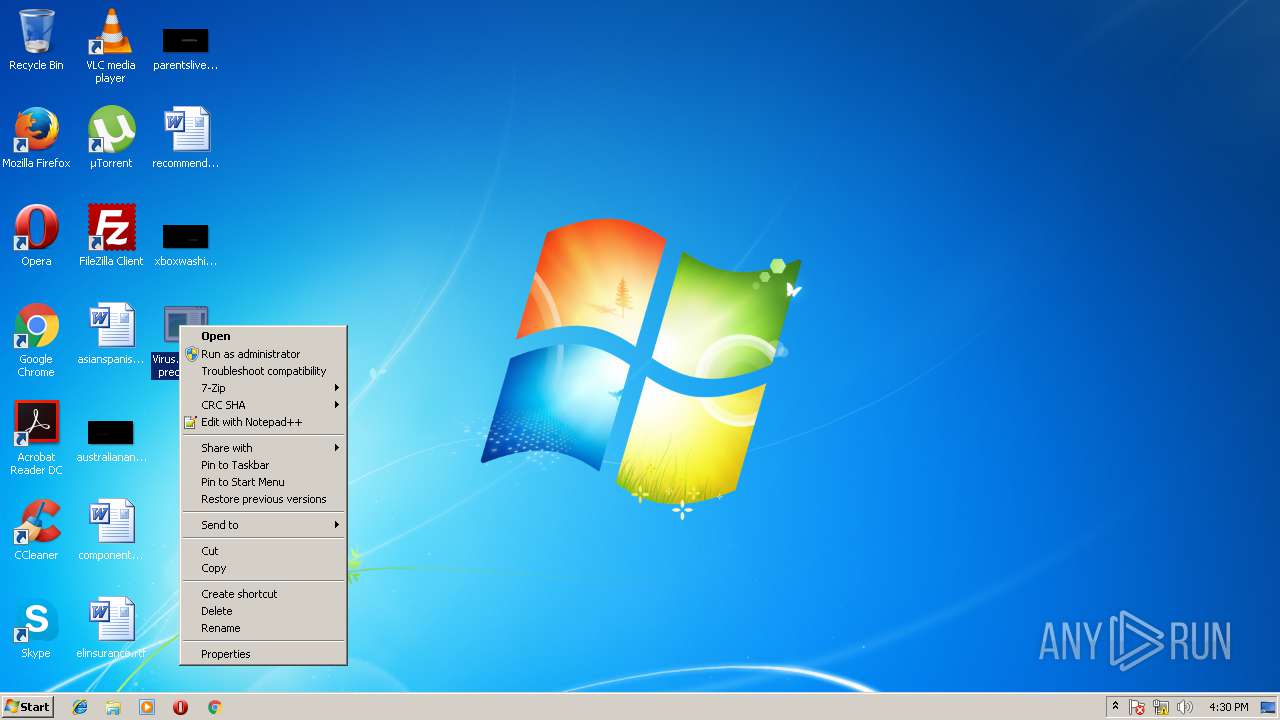The width and height of the screenshot is (1280, 720).
Task: Choose Rename from context menu
Action: pyautogui.click(x=264, y=628)
